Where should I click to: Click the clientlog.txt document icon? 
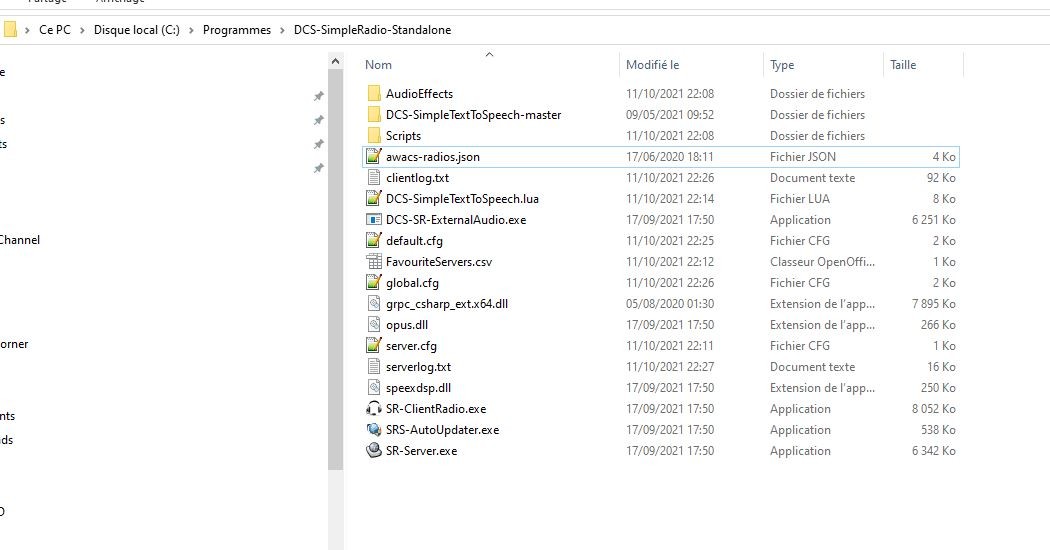[x=374, y=178]
